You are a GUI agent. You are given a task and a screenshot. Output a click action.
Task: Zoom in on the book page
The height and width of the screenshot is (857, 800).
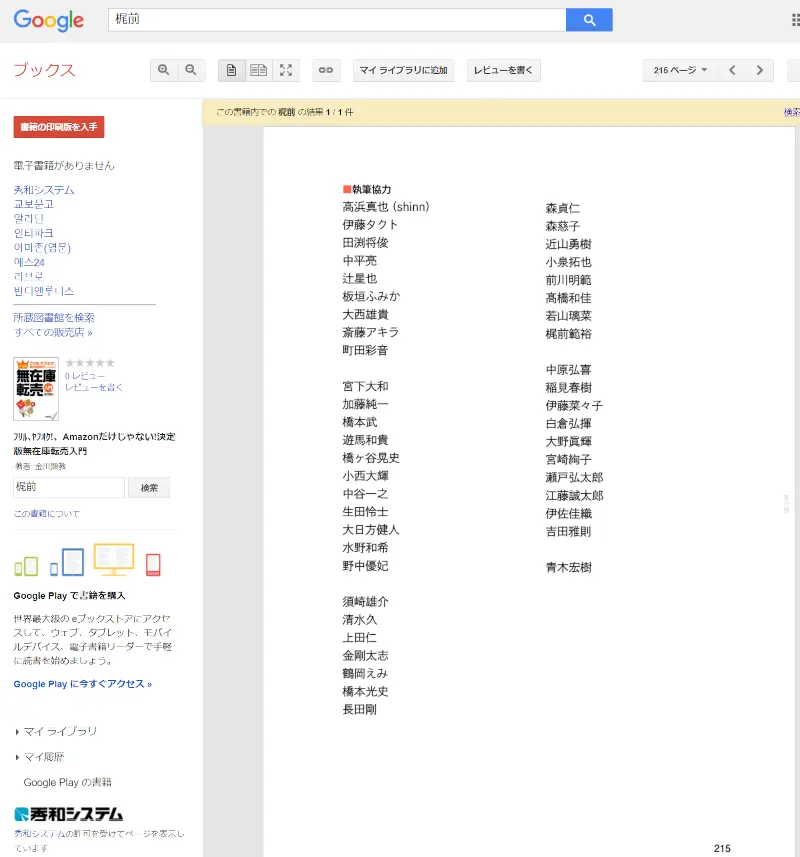(x=164, y=70)
